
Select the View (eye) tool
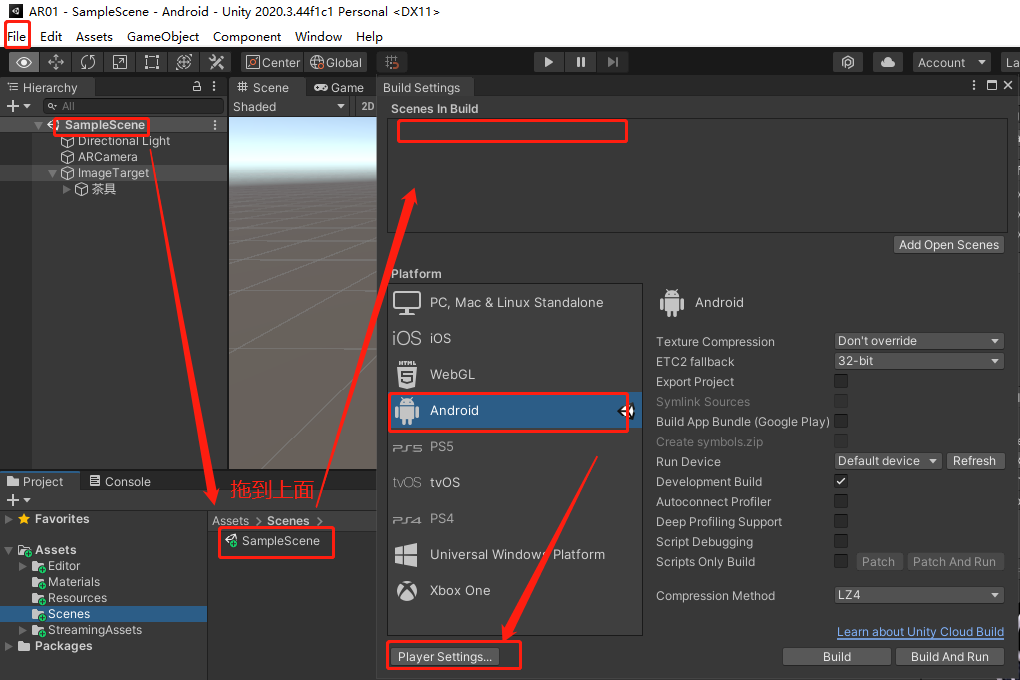pyautogui.click(x=24, y=62)
